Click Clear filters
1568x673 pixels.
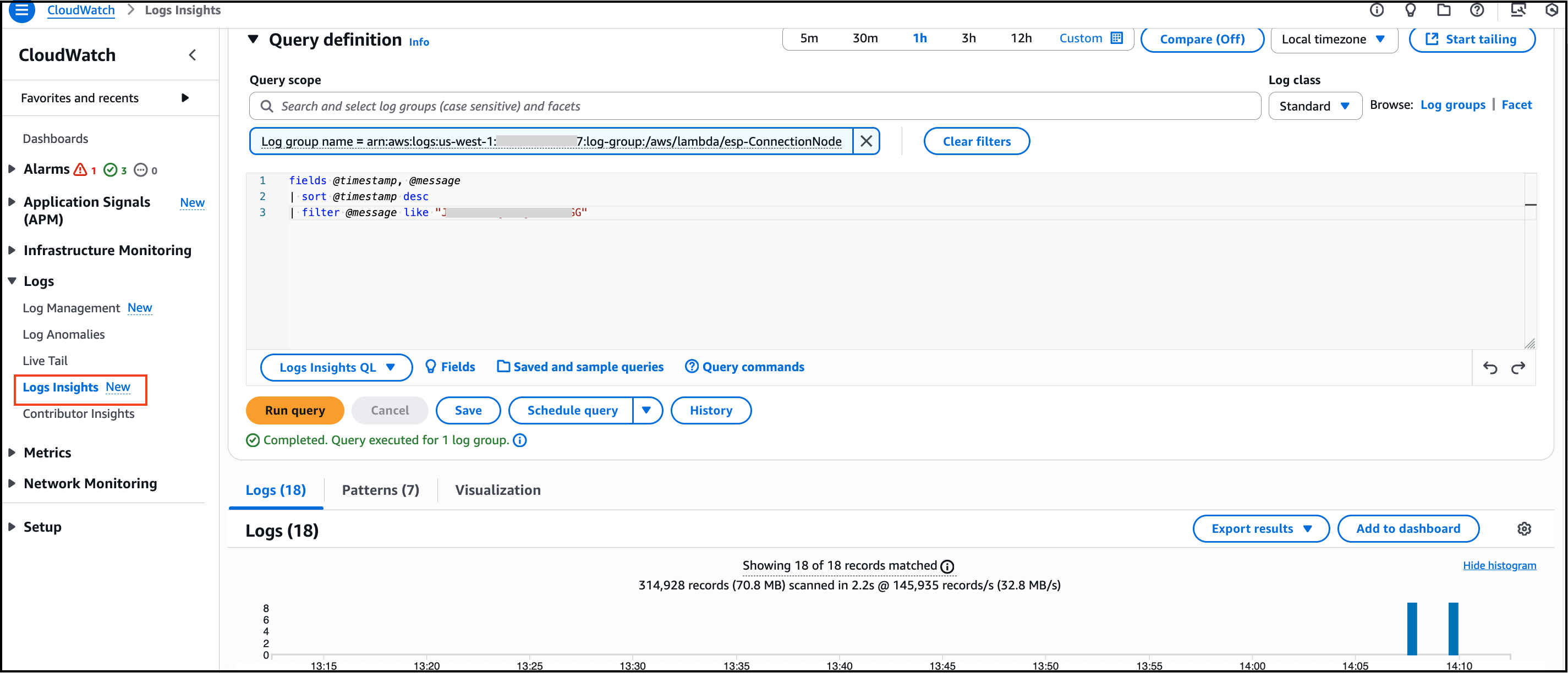(x=977, y=142)
